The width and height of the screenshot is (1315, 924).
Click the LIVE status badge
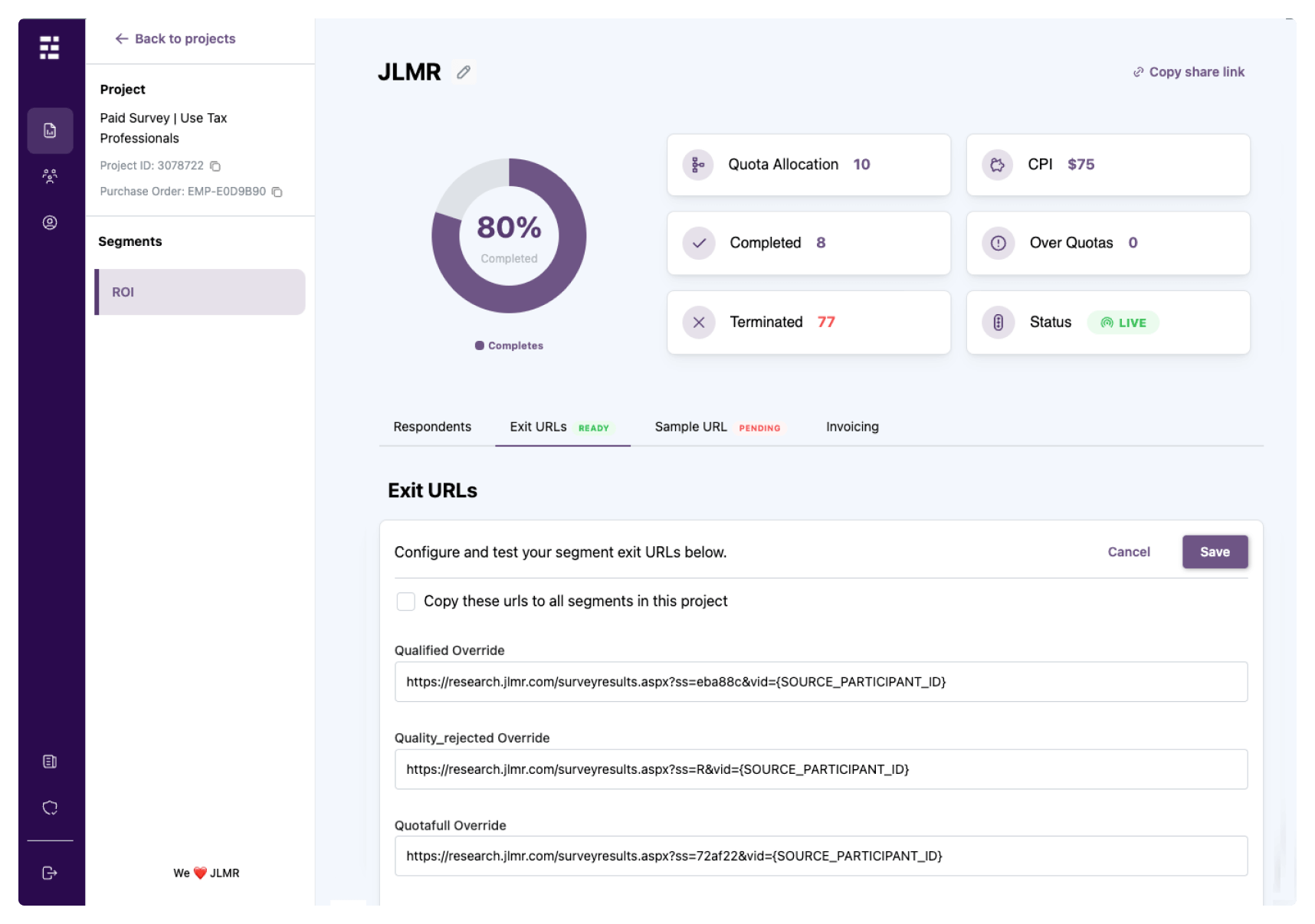pyautogui.click(x=1123, y=323)
